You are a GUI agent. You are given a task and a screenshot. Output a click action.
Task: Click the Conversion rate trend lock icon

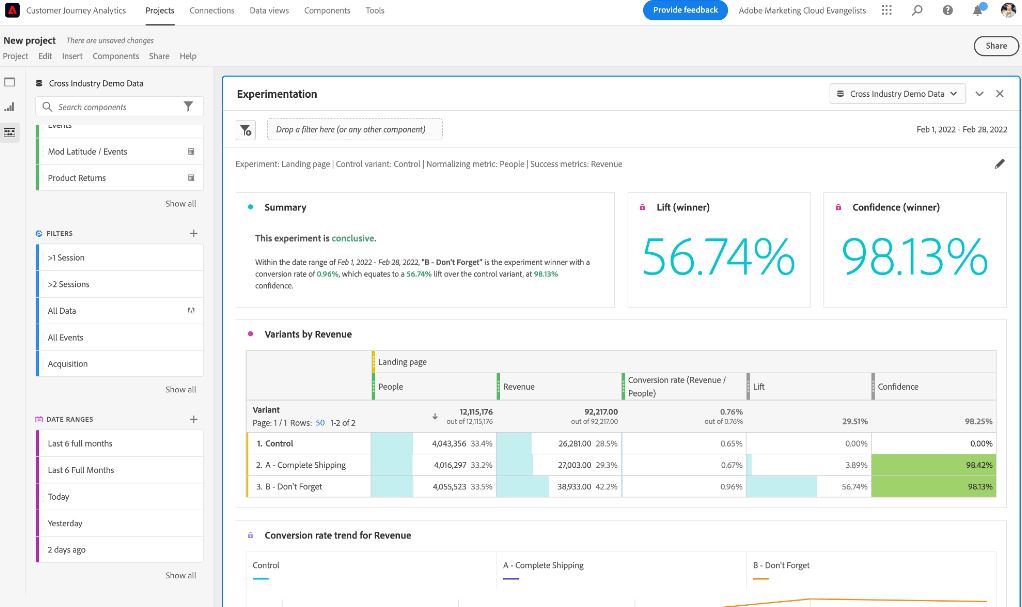click(250, 535)
